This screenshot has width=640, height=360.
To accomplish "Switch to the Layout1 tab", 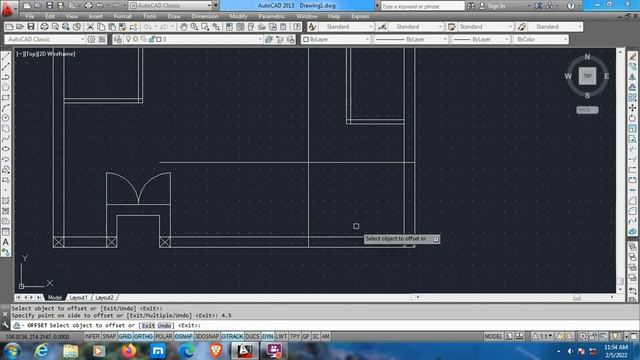I will [x=78, y=298].
